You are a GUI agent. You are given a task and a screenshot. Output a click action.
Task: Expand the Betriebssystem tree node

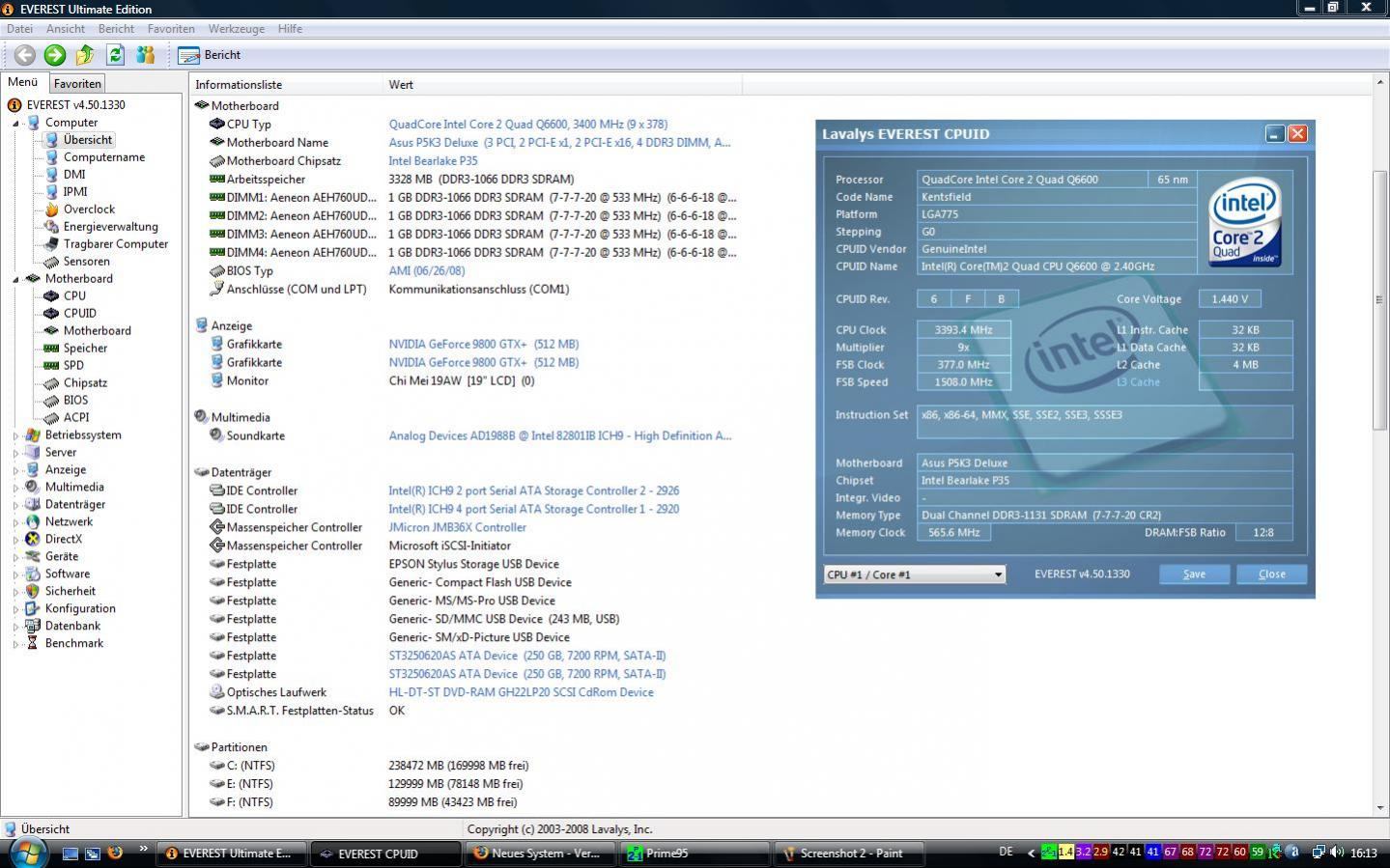tap(16, 436)
